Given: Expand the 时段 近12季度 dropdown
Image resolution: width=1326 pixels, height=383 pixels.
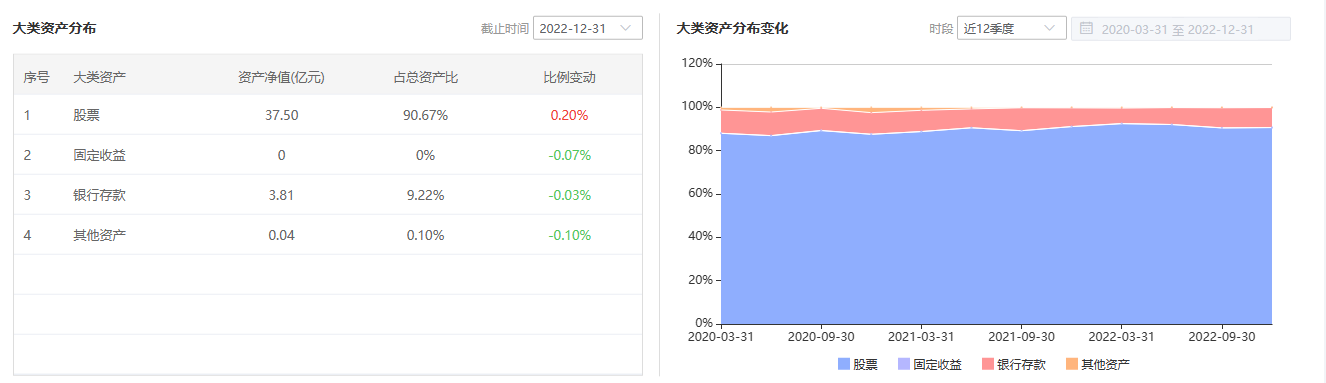Looking at the screenshot, I should (1012, 28).
